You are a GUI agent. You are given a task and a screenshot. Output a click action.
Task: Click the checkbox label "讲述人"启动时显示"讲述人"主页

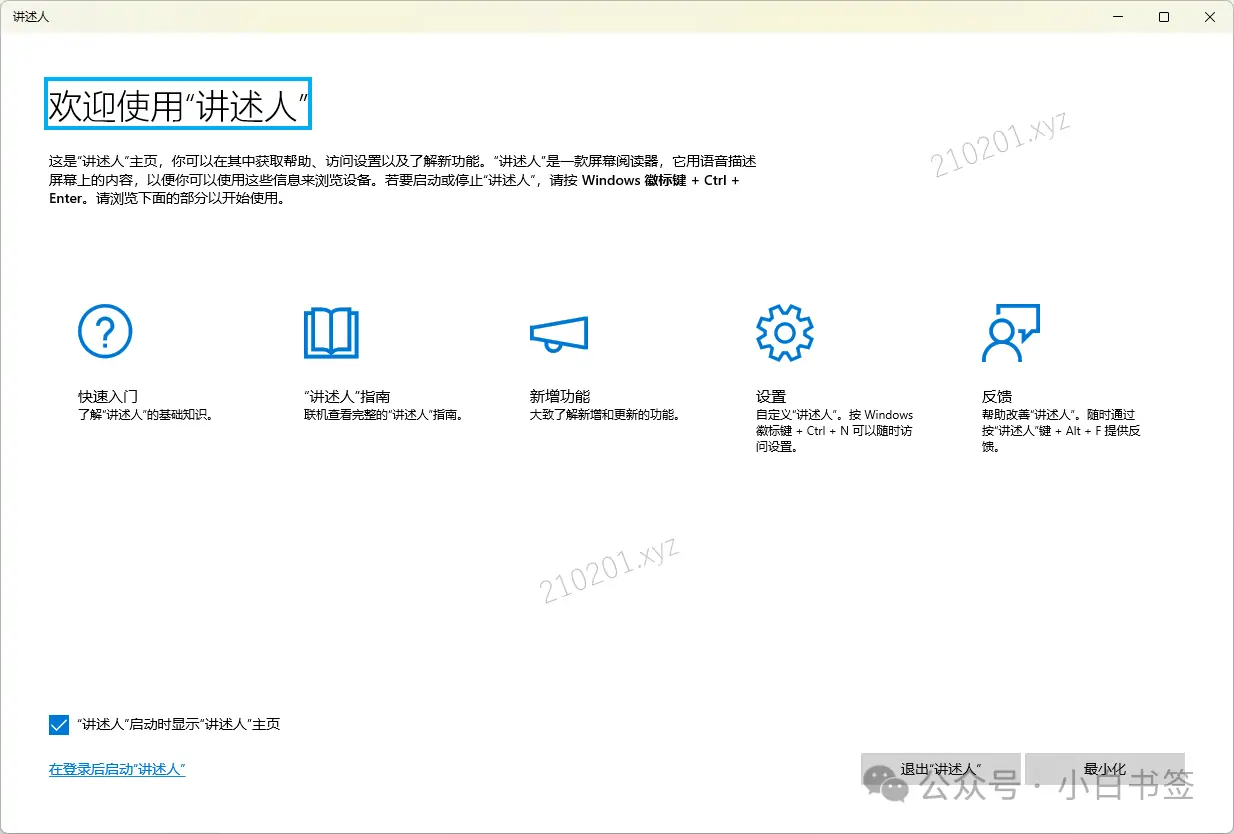[178, 724]
